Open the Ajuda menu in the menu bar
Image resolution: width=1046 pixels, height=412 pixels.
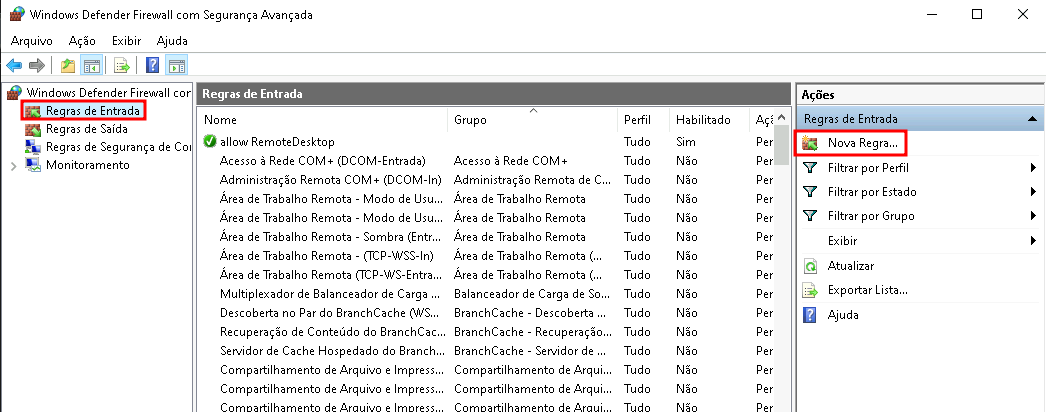(172, 41)
